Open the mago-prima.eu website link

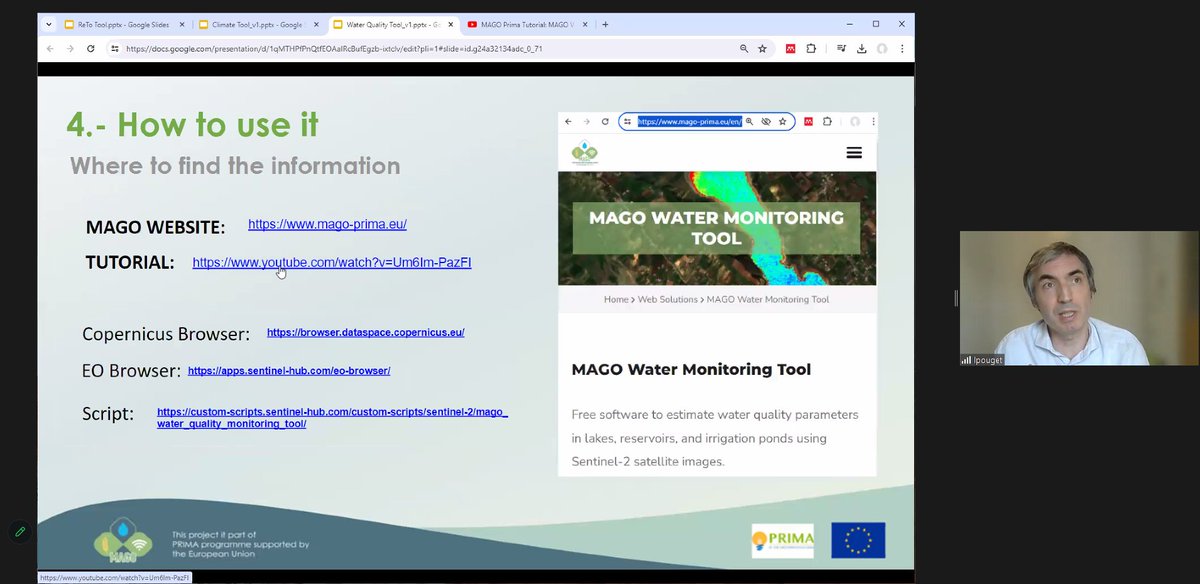[327, 224]
